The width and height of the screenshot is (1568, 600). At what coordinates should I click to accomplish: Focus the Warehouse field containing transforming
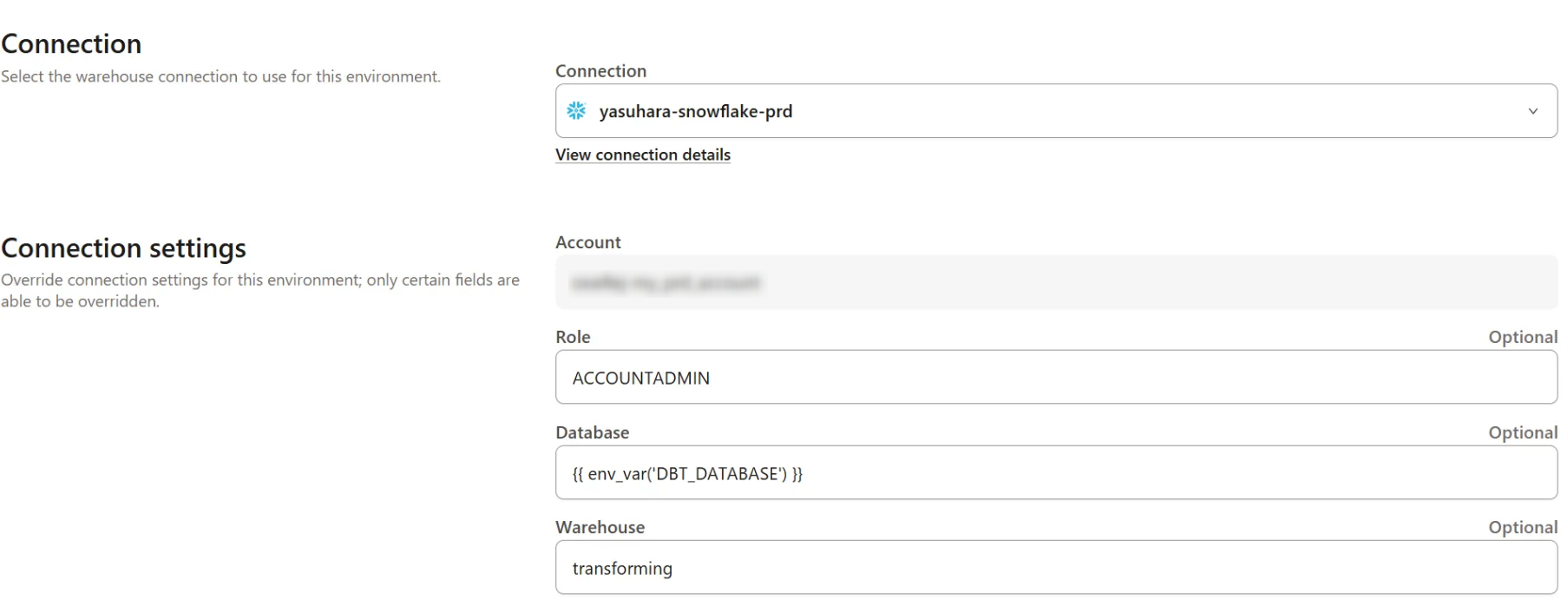click(x=1056, y=568)
